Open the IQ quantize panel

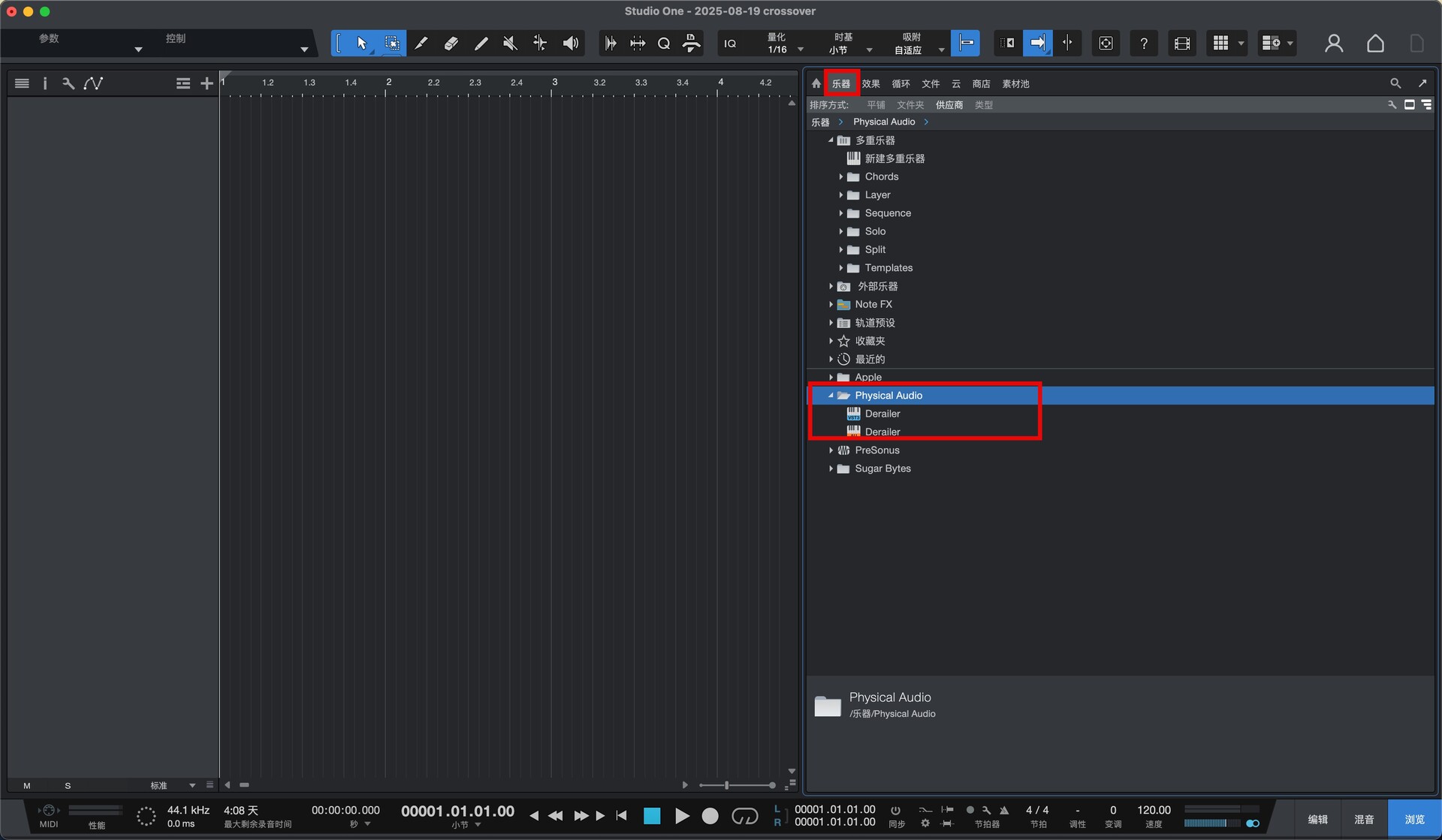point(730,44)
